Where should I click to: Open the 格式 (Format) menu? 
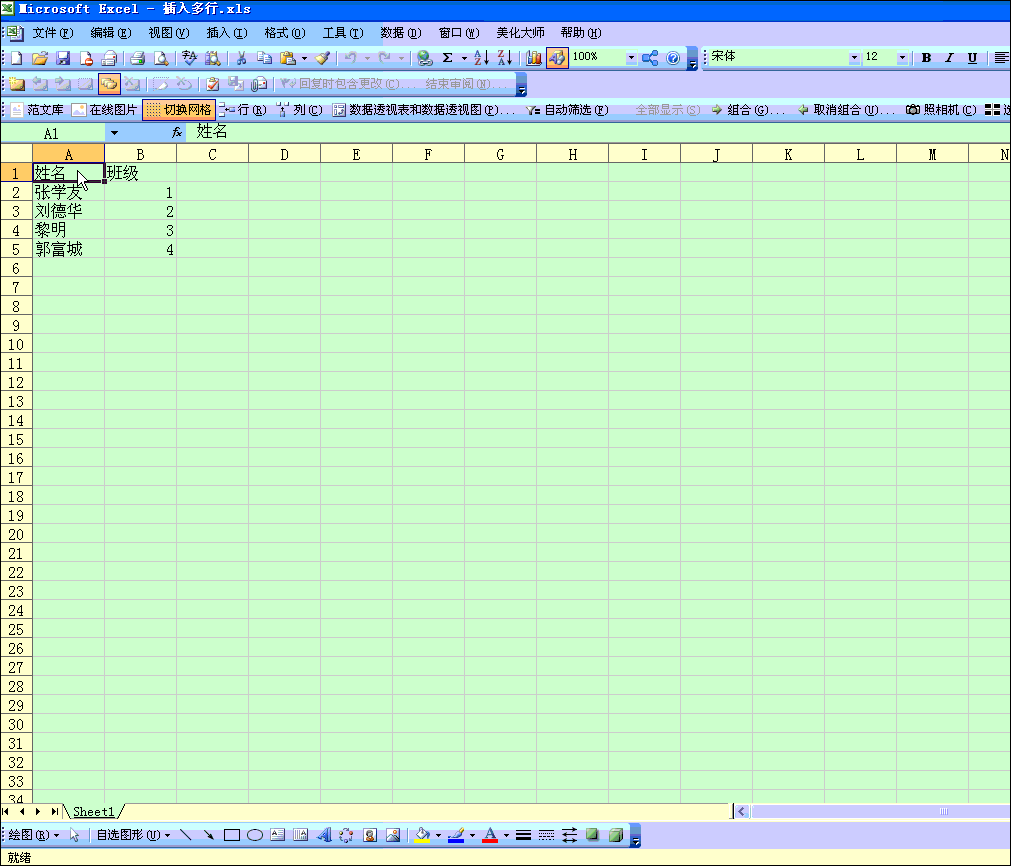pos(284,33)
